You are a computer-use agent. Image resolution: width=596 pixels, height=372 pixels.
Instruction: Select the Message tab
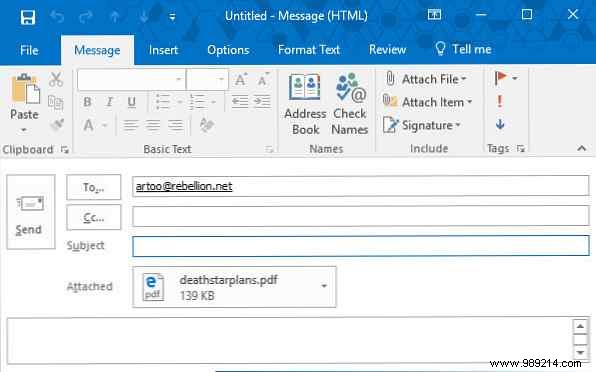pos(97,50)
